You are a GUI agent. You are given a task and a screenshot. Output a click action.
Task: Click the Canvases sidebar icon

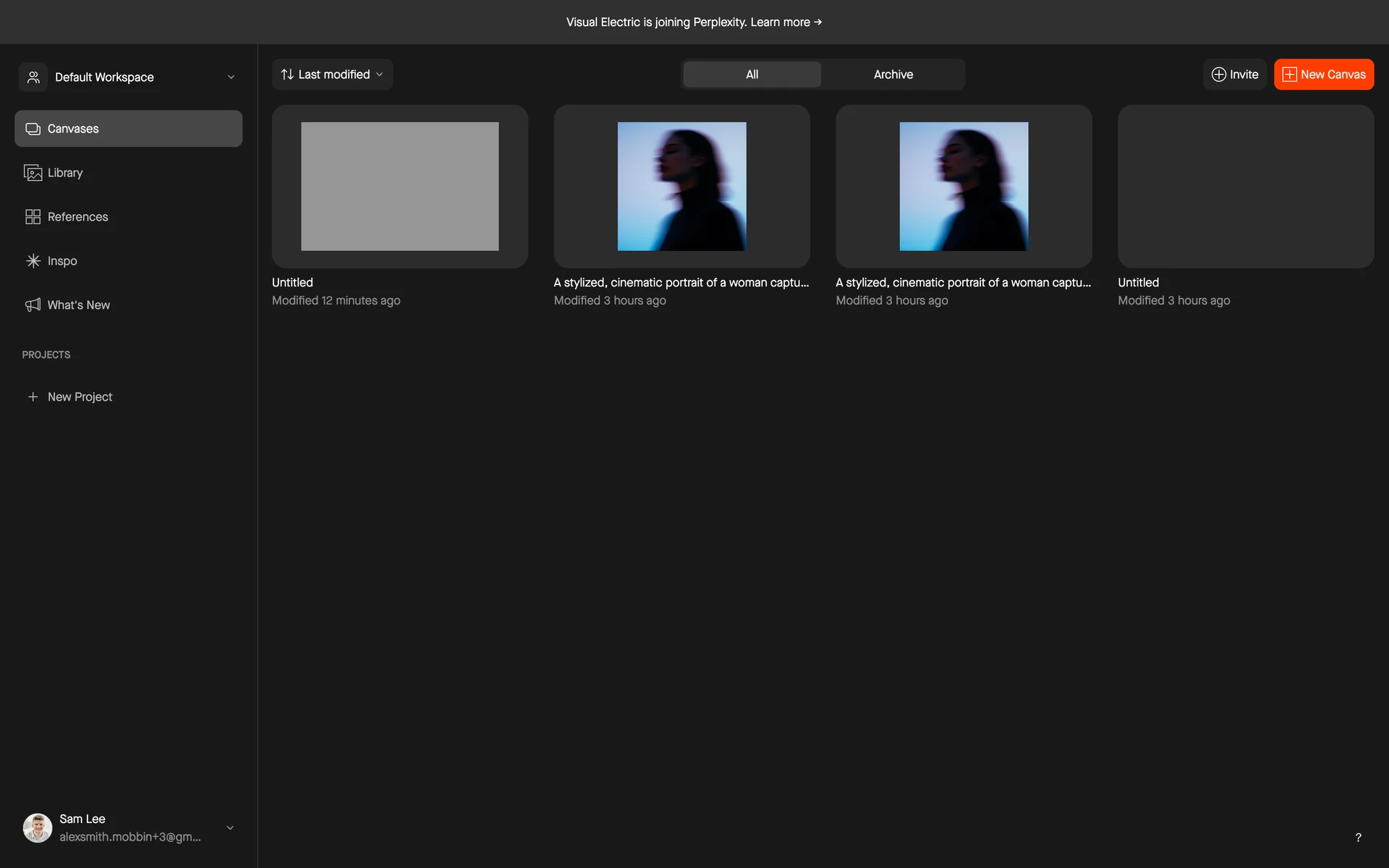pyautogui.click(x=33, y=129)
